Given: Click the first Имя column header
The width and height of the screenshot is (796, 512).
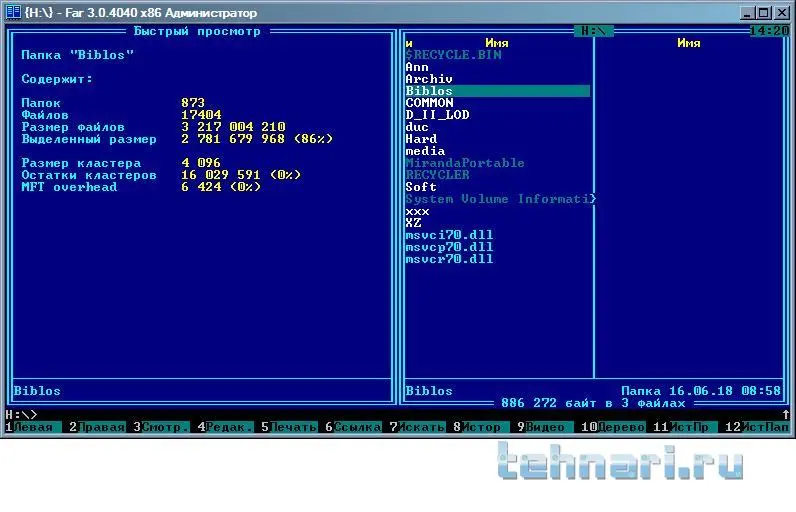Looking at the screenshot, I should coord(497,43).
